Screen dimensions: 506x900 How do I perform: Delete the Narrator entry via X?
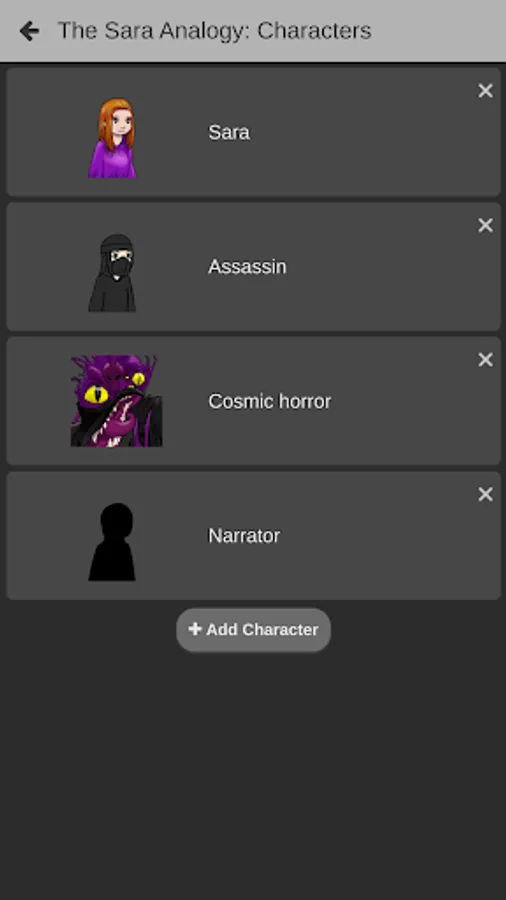[x=485, y=494]
